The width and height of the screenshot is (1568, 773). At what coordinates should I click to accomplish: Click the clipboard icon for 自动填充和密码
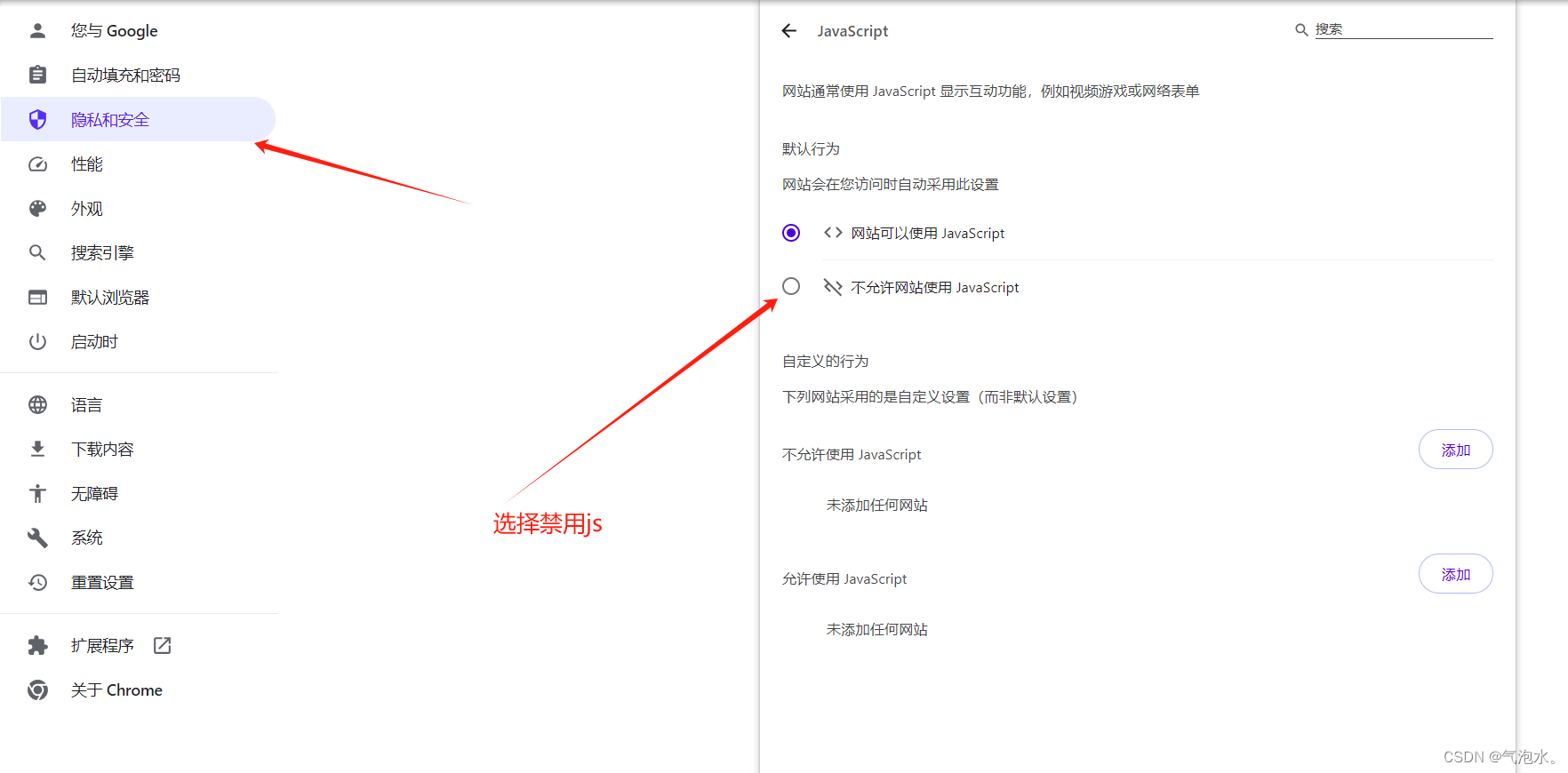pyautogui.click(x=37, y=75)
